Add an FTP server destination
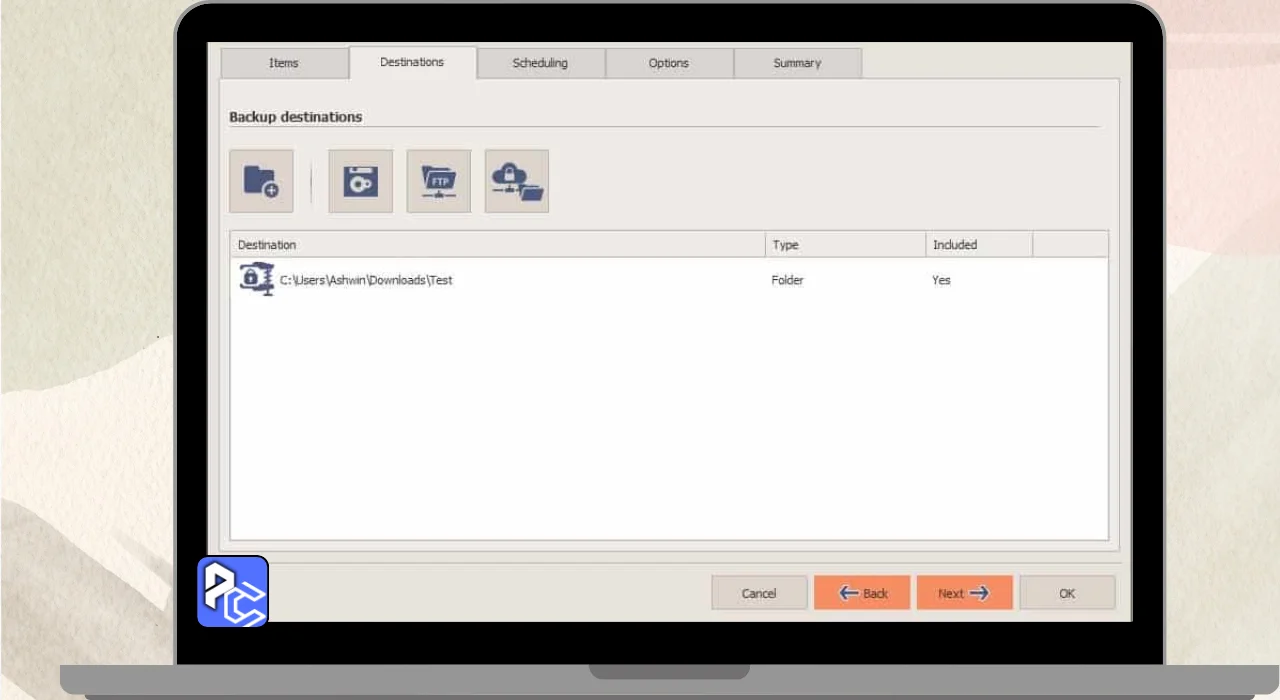This screenshot has height=700, width=1280. pos(438,181)
